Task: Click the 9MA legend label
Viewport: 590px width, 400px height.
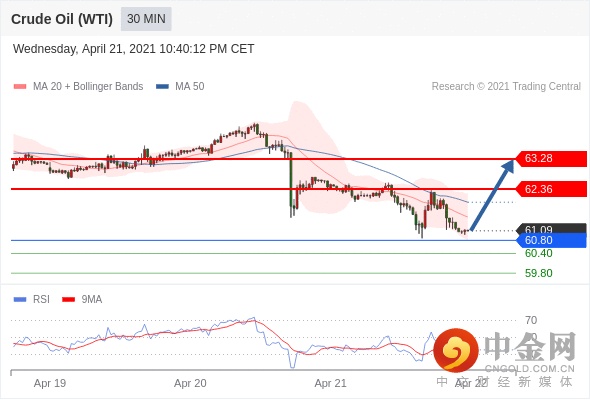Action: click(92, 300)
